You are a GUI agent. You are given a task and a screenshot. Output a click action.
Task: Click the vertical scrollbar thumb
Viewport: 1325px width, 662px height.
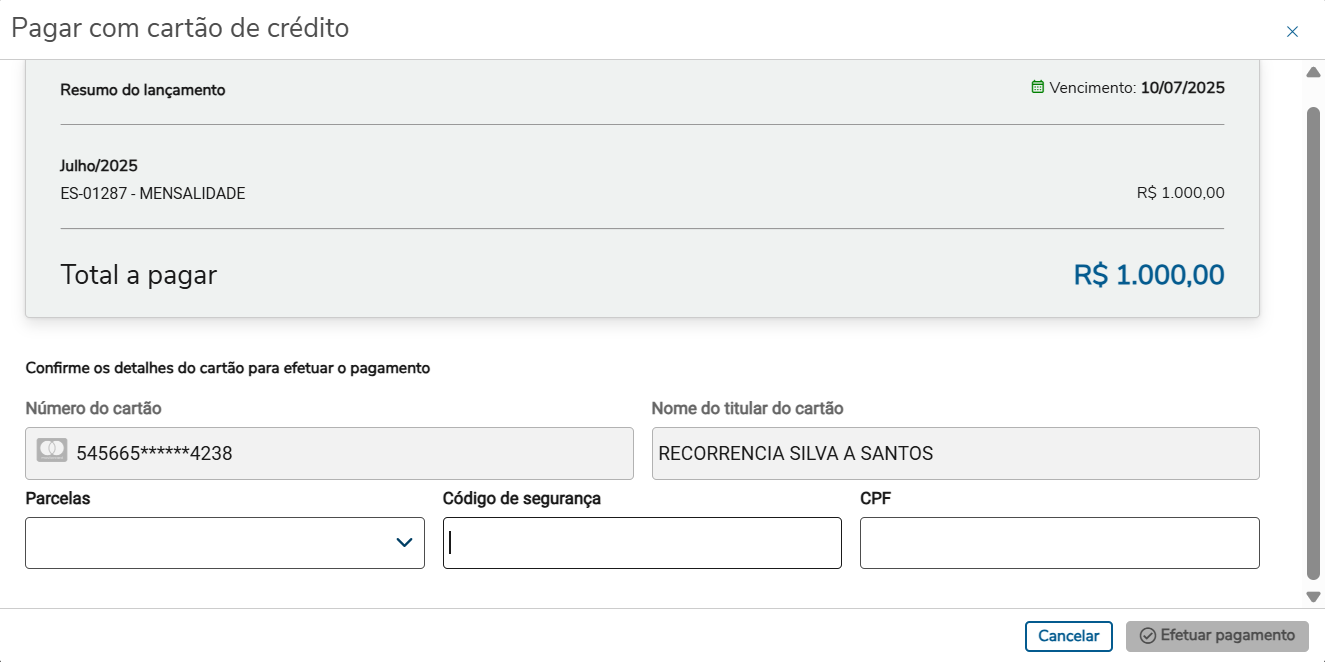[1314, 340]
